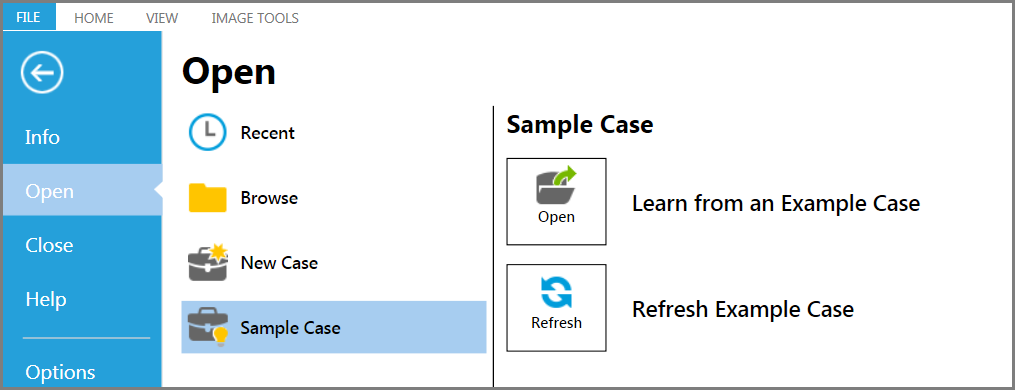Open the example case with Open button
This screenshot has width=1015, height=390.
556,201
